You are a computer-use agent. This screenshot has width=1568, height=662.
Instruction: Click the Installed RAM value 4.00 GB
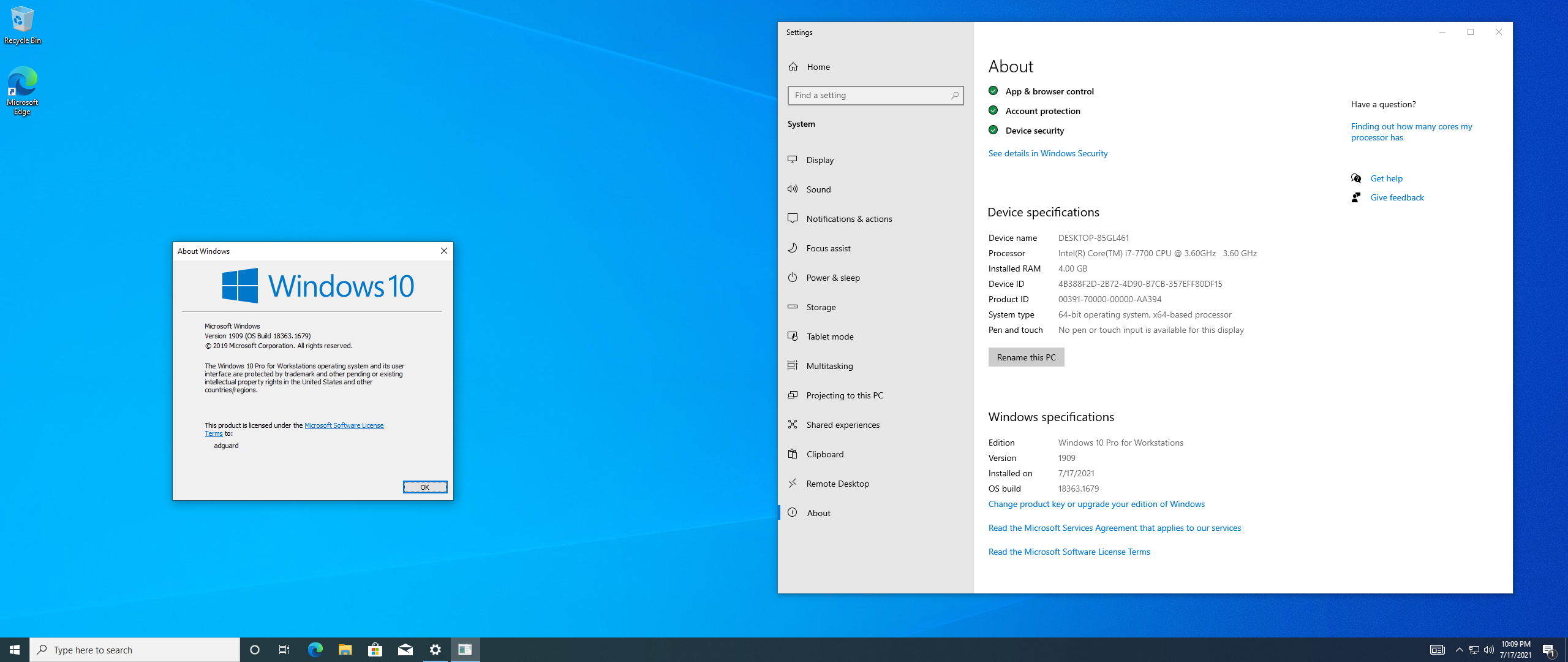click(x=1072, y=268)
